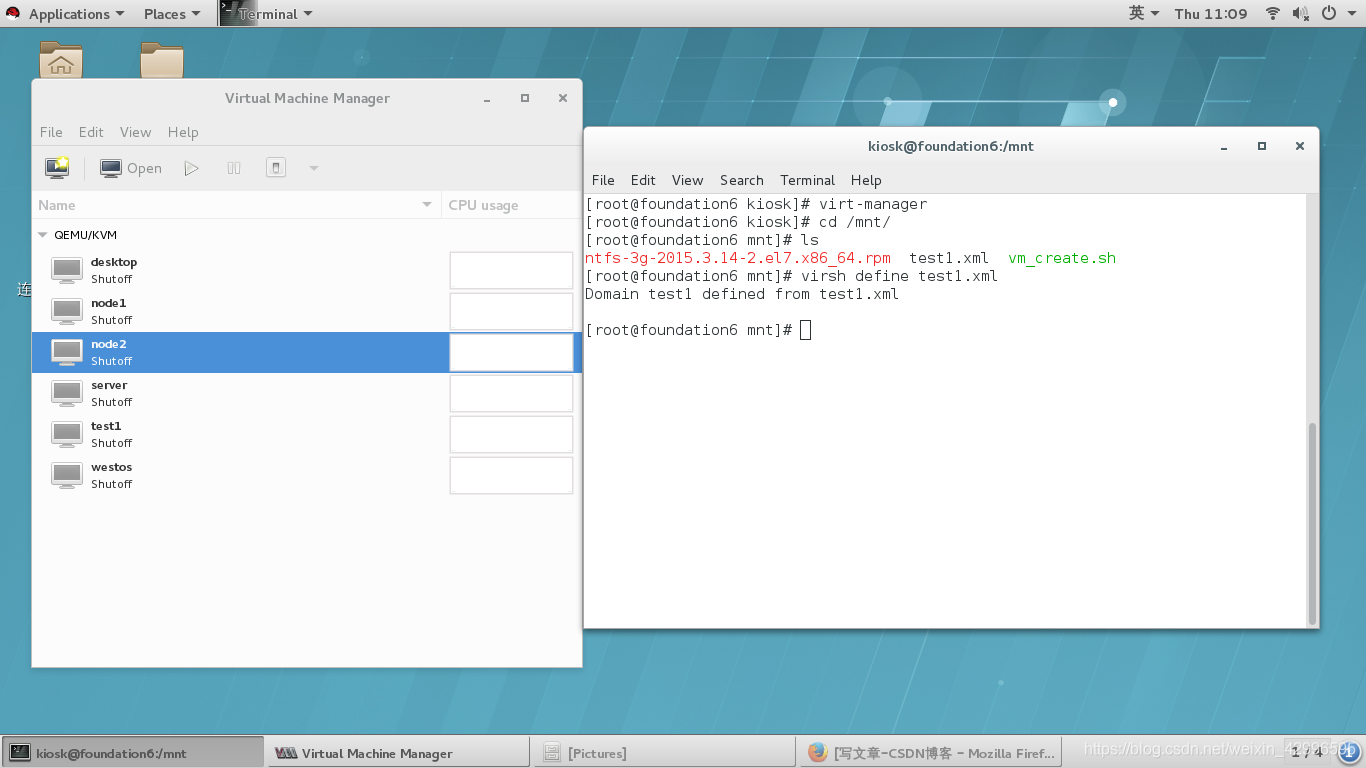This screenshot has width=1366, height=768.
Task: Open the Terminal window Edit menu
Action: click(643, 180)
